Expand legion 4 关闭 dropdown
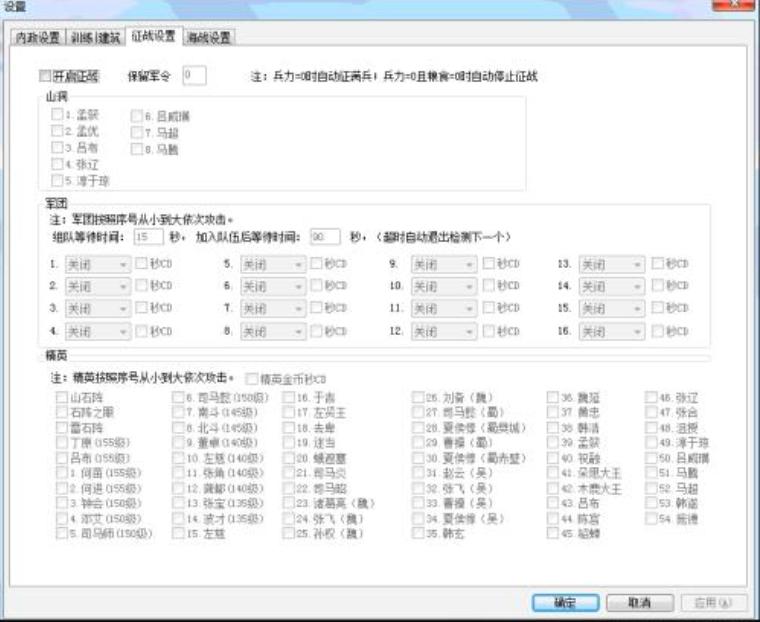760x622 pixels. coord(97,332)
